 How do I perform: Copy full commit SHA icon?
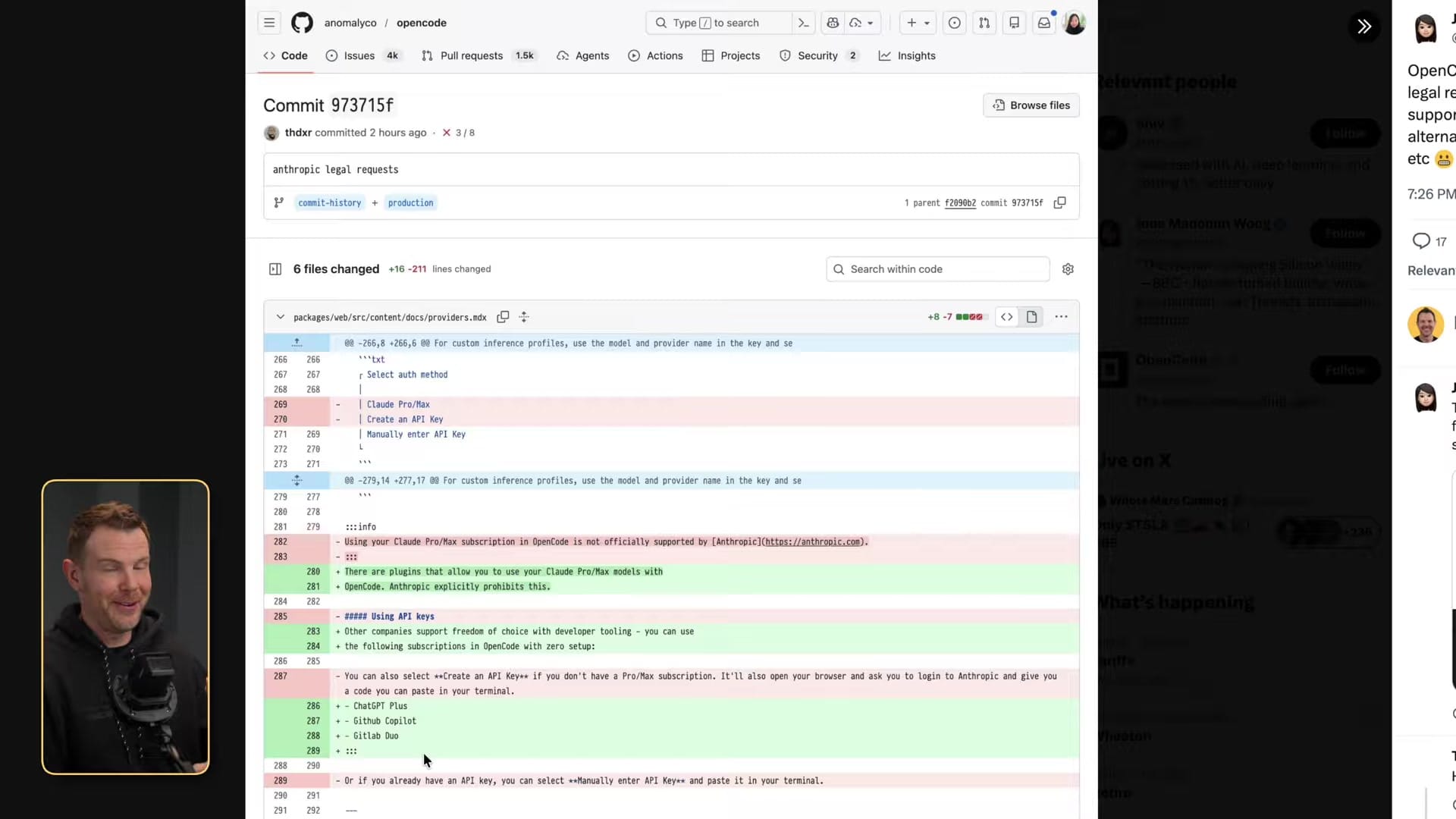coord(1060,202)
